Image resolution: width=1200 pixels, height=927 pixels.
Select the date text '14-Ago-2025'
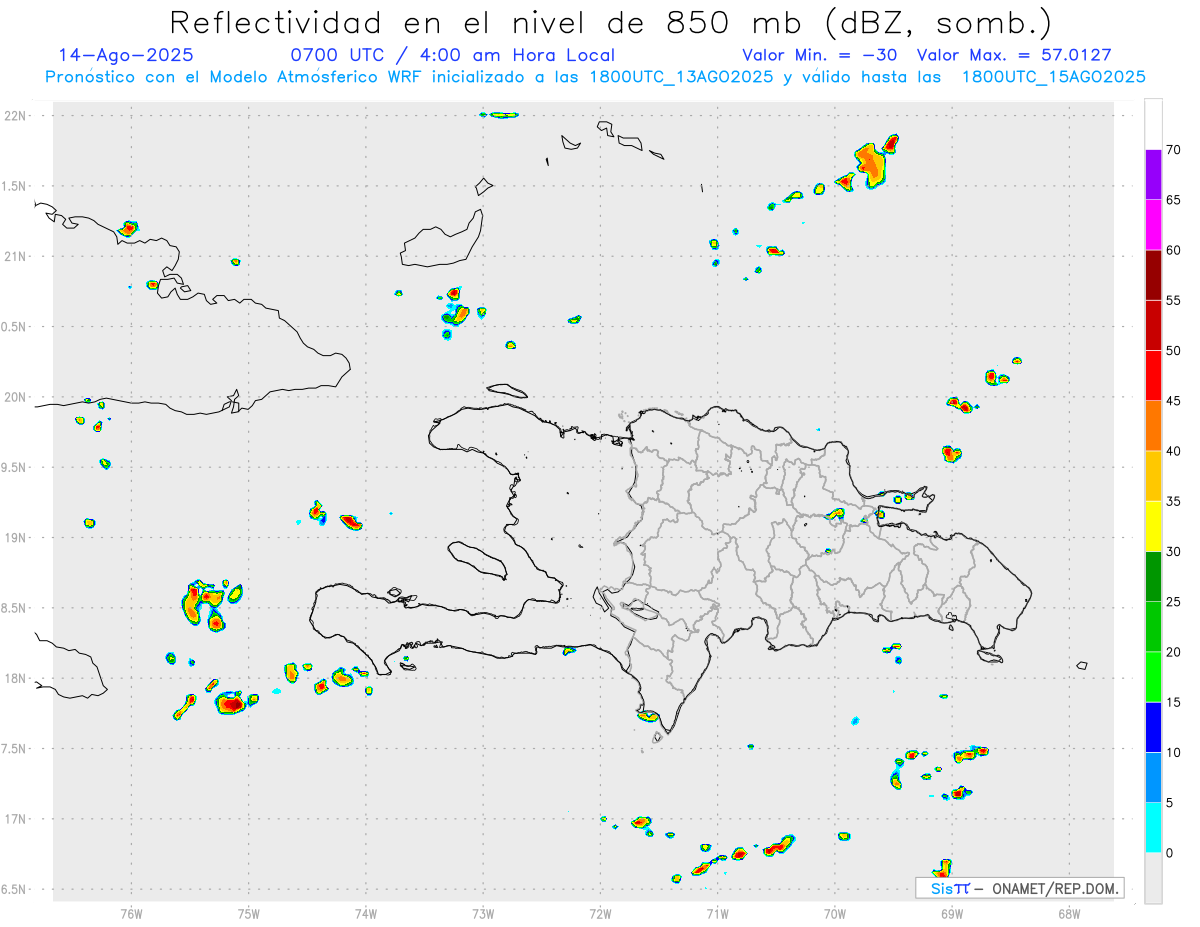(x=126, y=55)
